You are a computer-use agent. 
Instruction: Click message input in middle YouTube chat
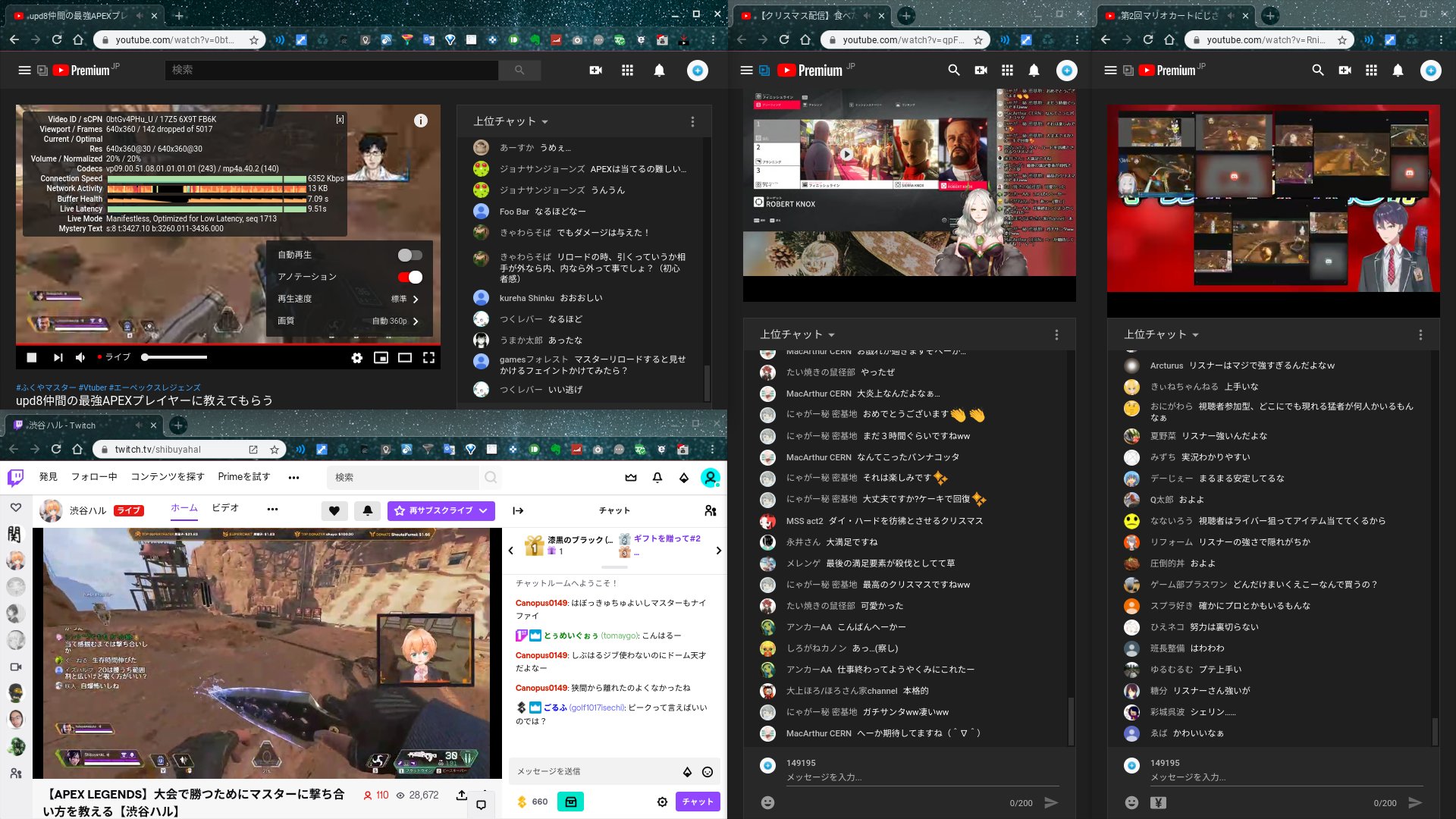click(922, 777)
